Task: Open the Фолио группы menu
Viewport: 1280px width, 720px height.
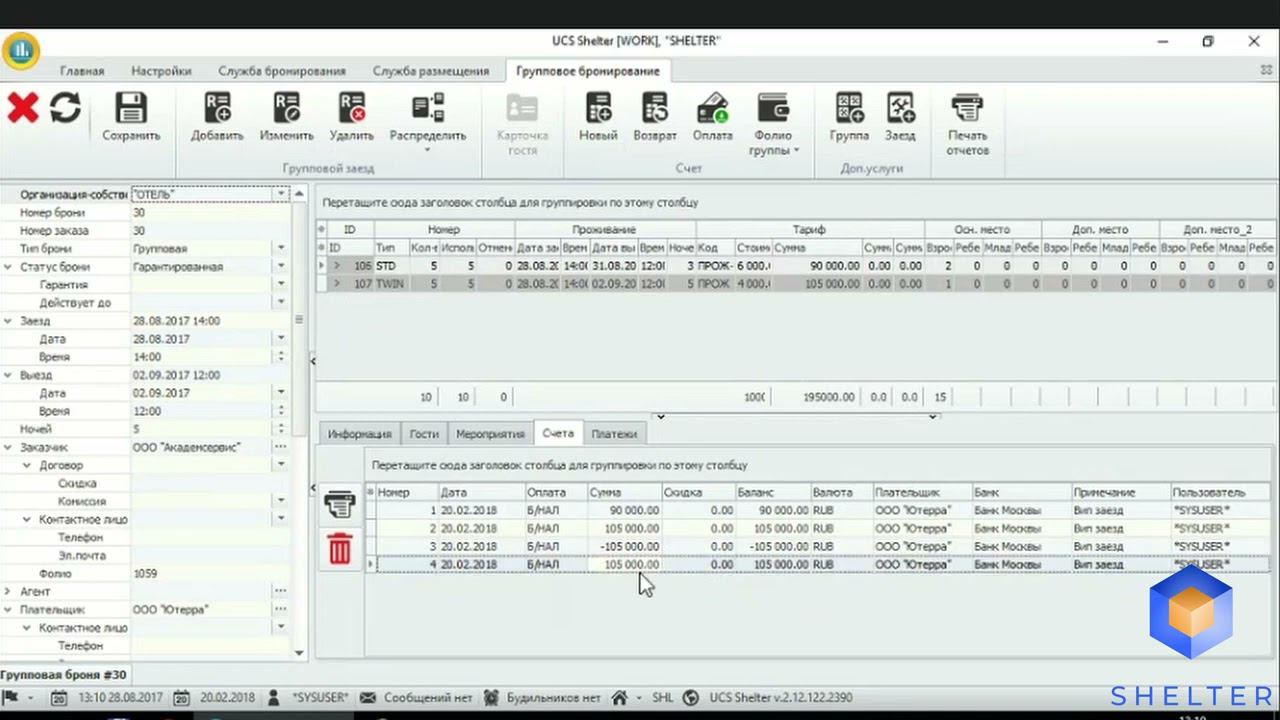Action: [773, 124]
